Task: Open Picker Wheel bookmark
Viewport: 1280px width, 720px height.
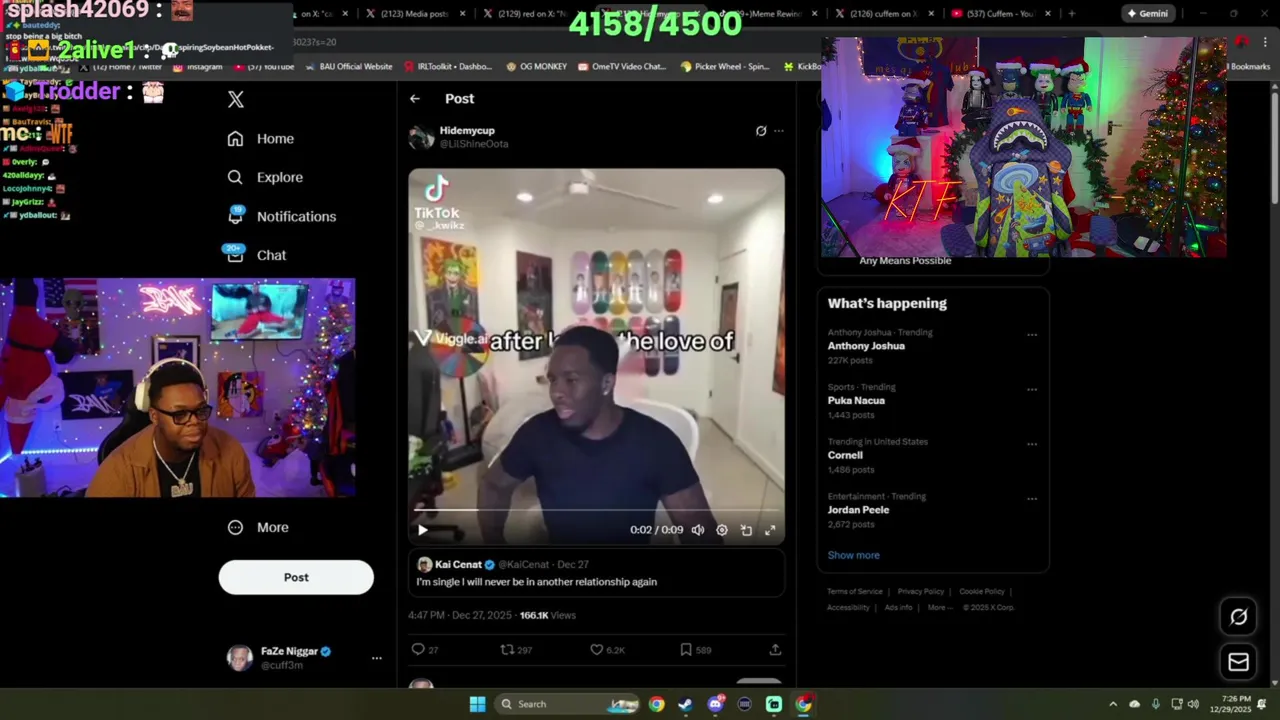Action: pyautogui.click(x=724, y=66)
